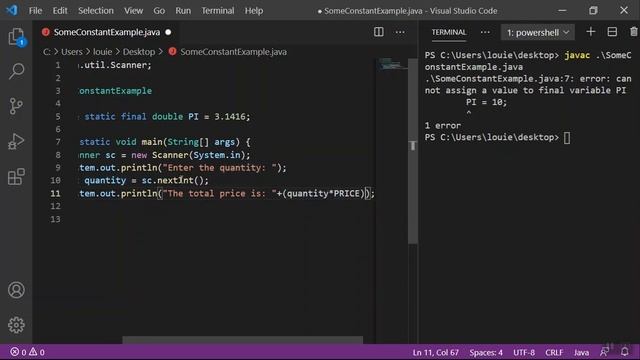Split the editor to the right
Viewport: 640px width, 360px height.
click(378, 32)
